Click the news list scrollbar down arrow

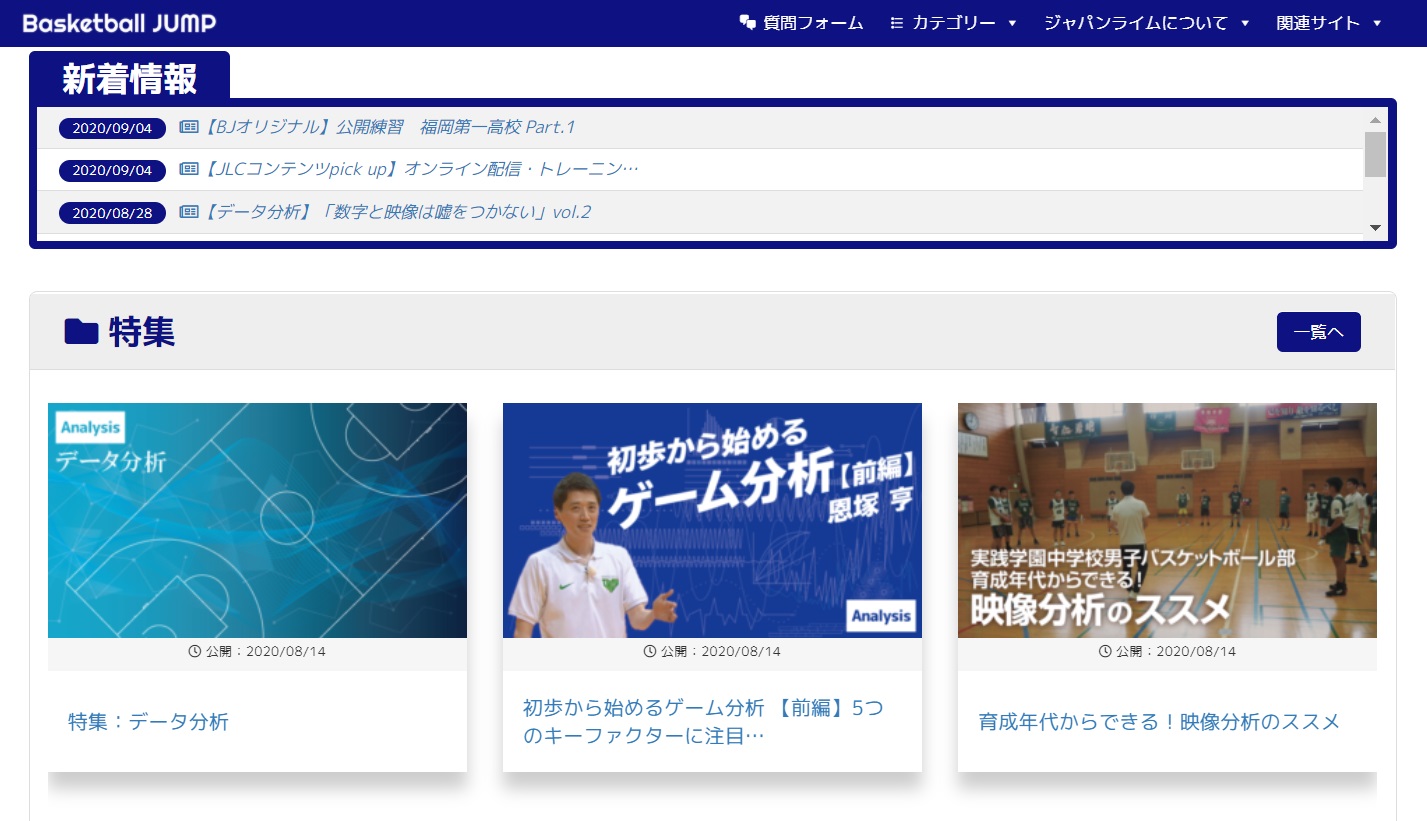click(1375, 228)
